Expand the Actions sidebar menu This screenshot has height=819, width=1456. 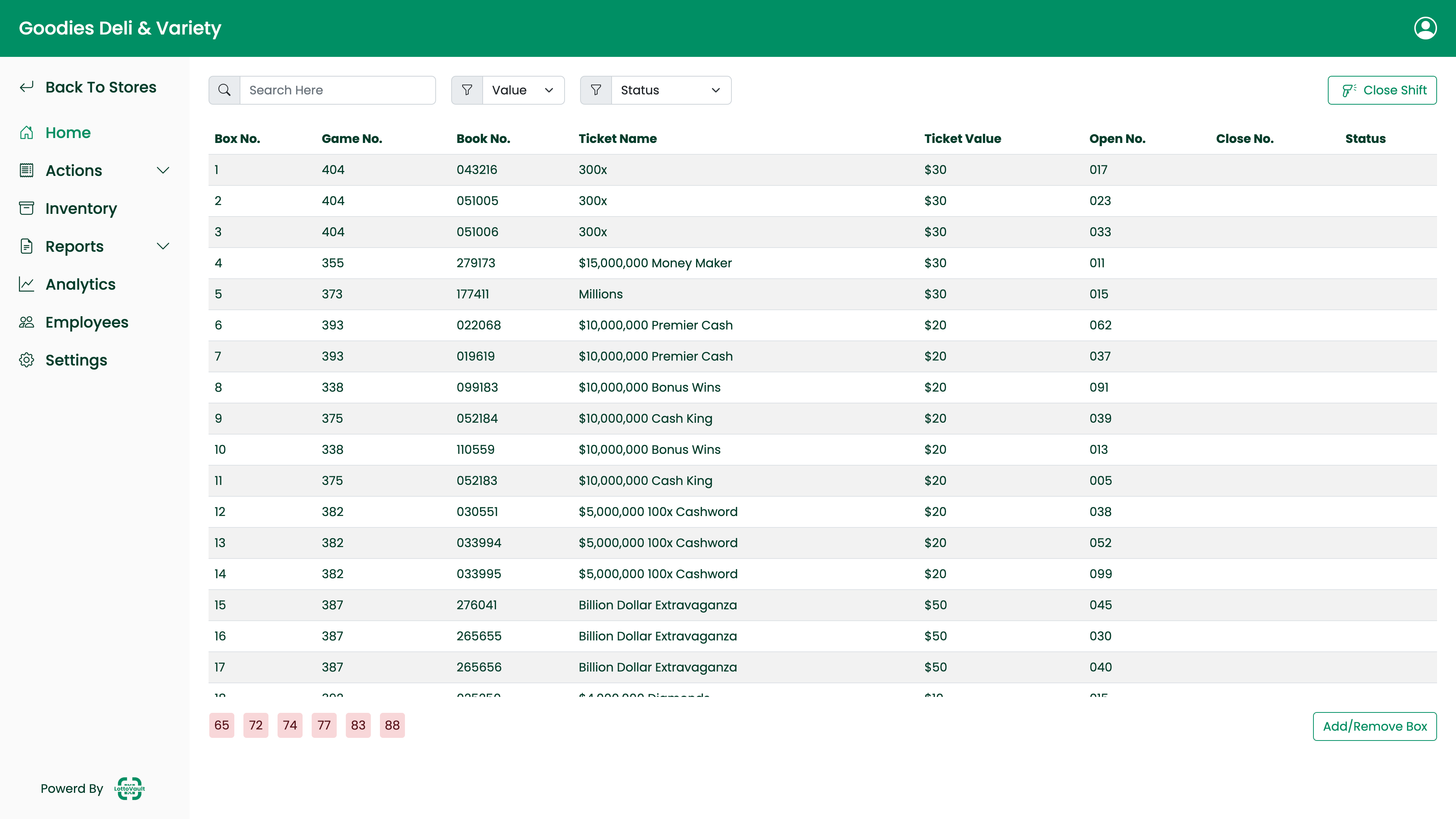point(163,171)
